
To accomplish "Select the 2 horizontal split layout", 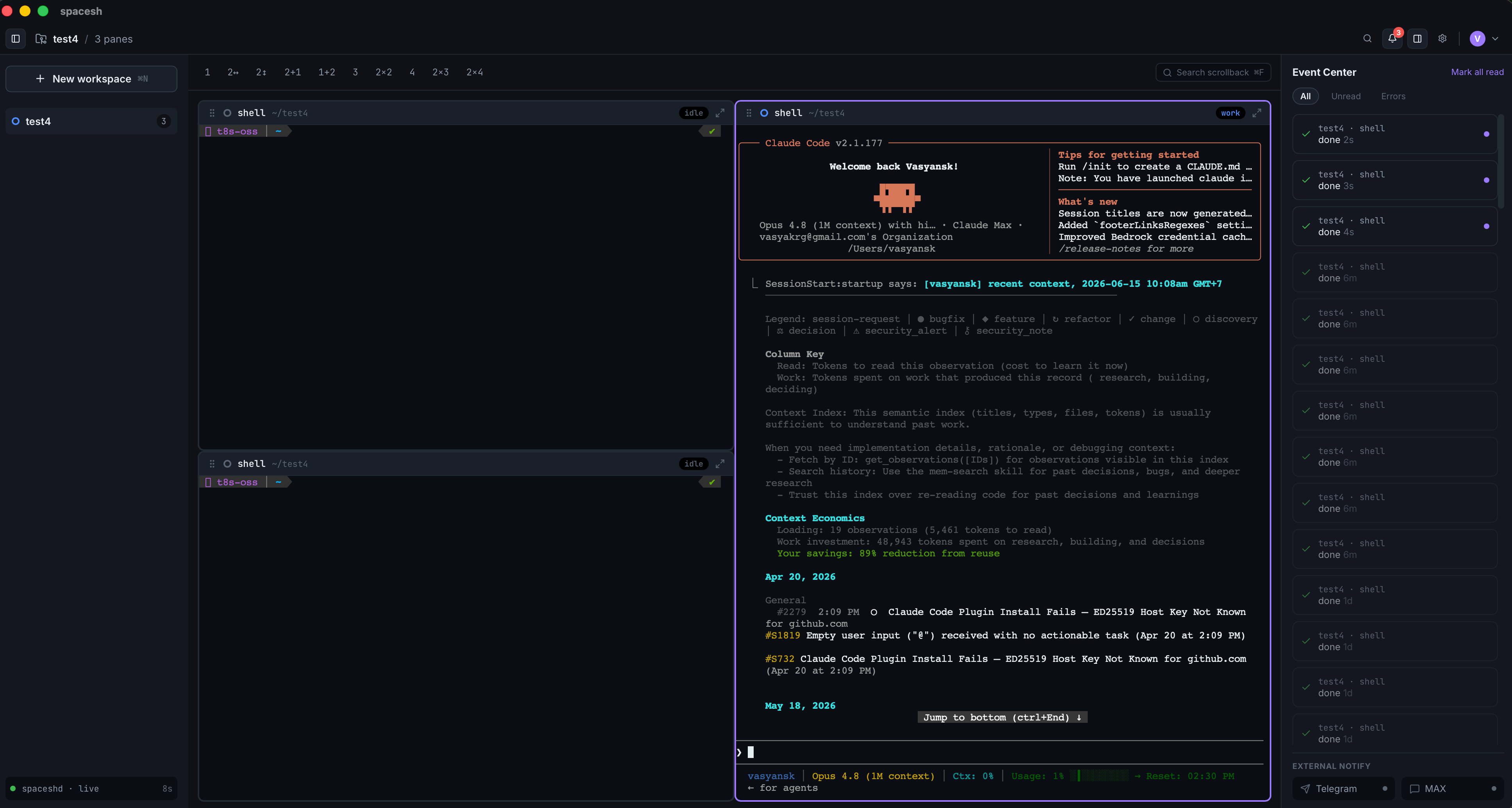I will 233,72.
